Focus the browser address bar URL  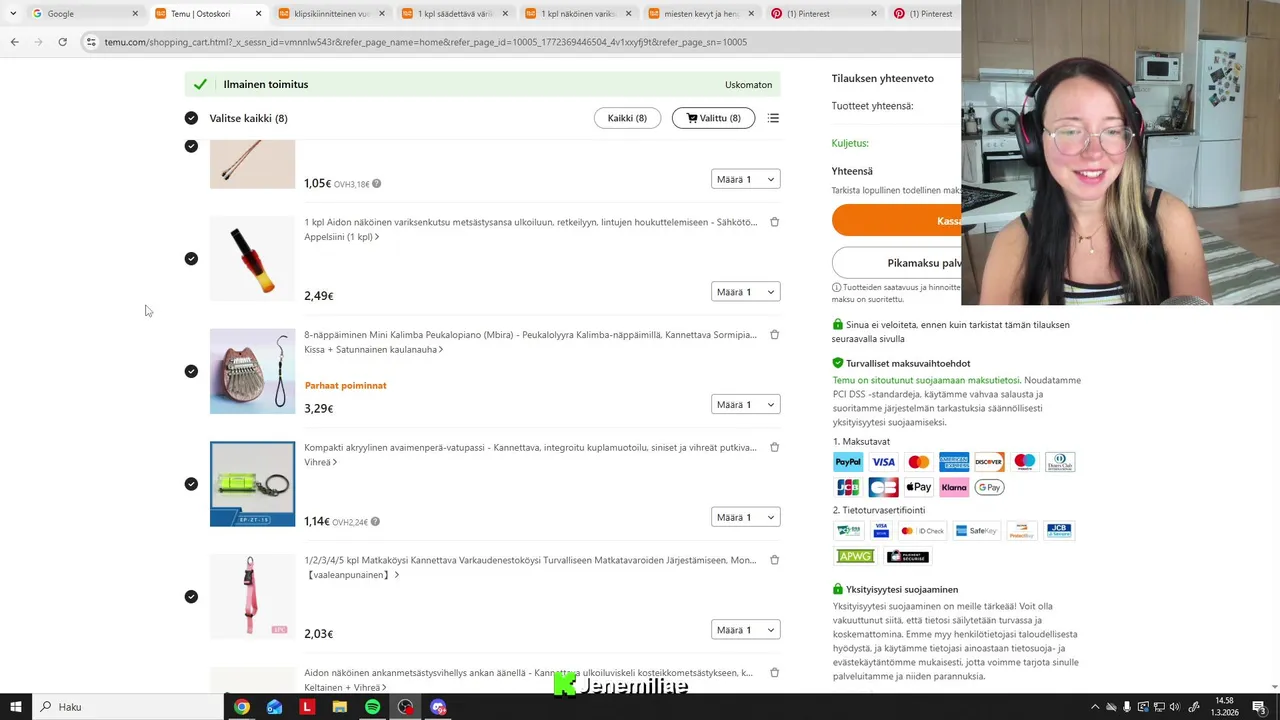425,42
